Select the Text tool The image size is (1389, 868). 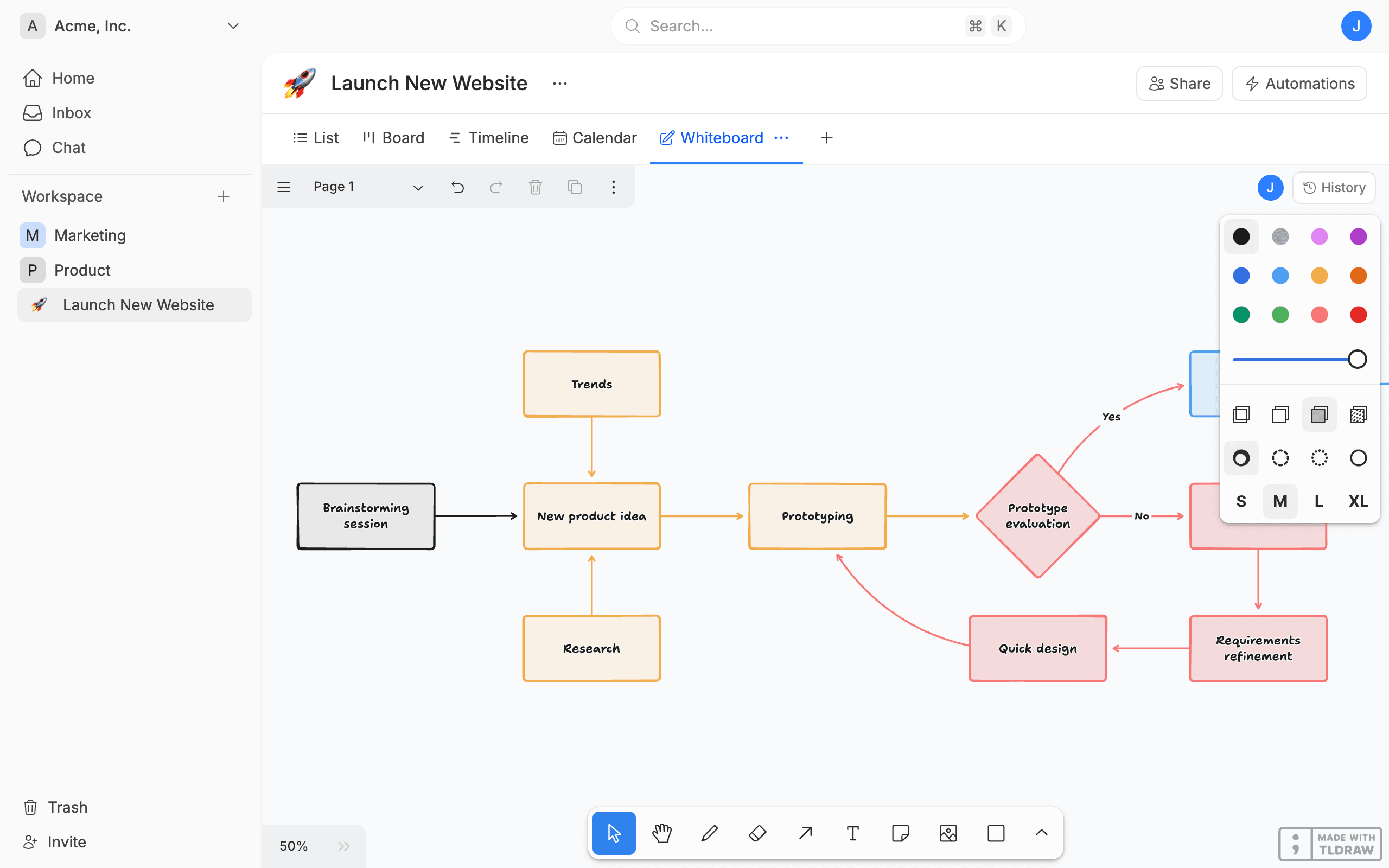852,833
